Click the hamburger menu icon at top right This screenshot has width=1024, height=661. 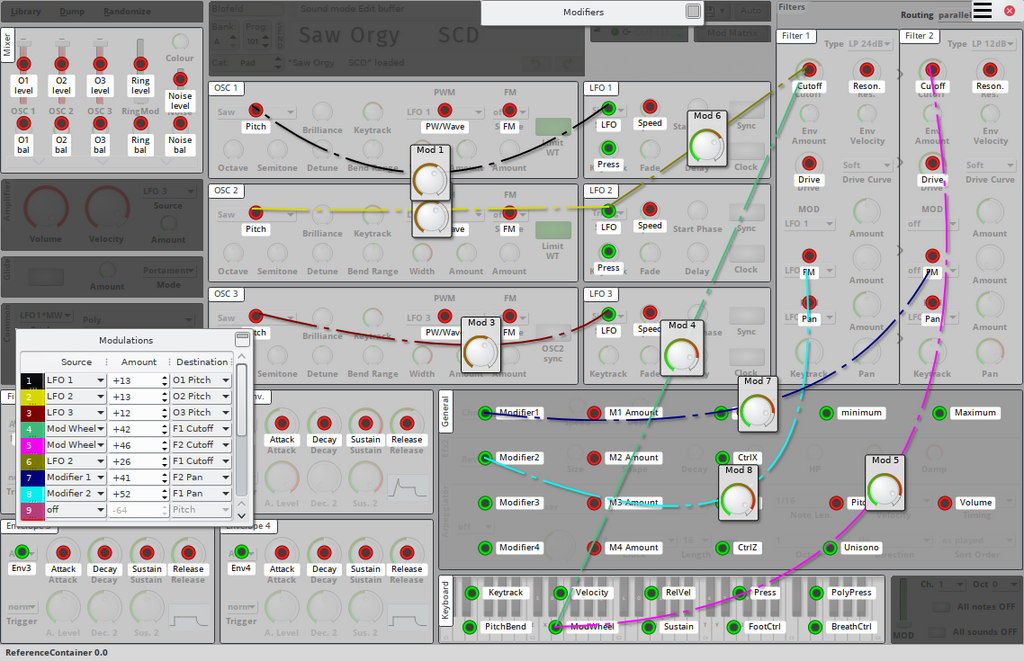coord(983,11)
